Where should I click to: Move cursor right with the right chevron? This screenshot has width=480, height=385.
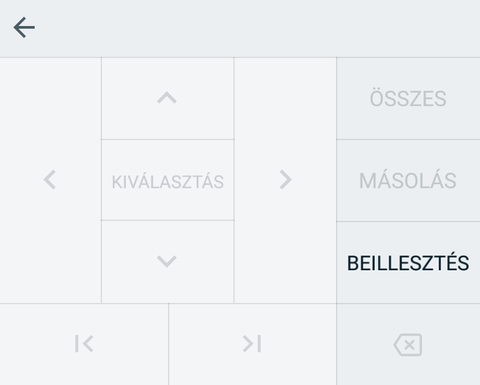pyautogui.click(x=285, y=180)
